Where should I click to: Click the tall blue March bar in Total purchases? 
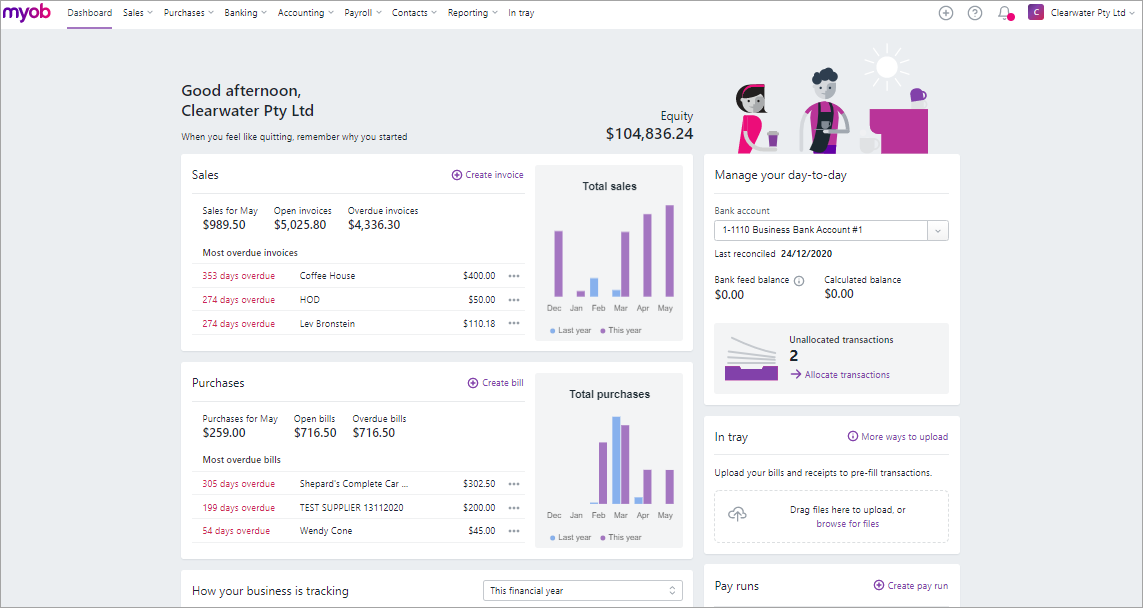click(616, 461)
